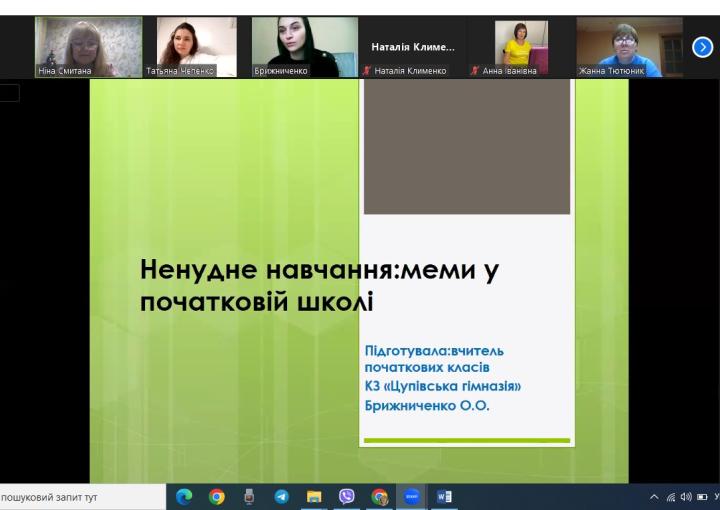Image resolution: width=720 pixels, height=510 pixels.
Task: Open File Explorer from the taskbar
Action: click(314, 496)
